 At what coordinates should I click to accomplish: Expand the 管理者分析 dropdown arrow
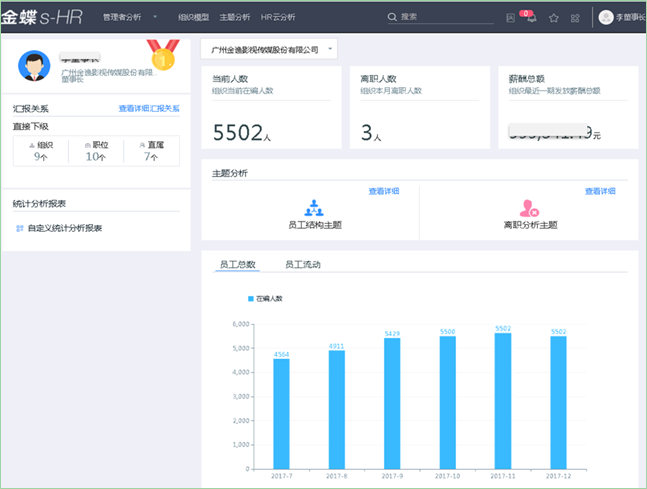coord(155,17)
